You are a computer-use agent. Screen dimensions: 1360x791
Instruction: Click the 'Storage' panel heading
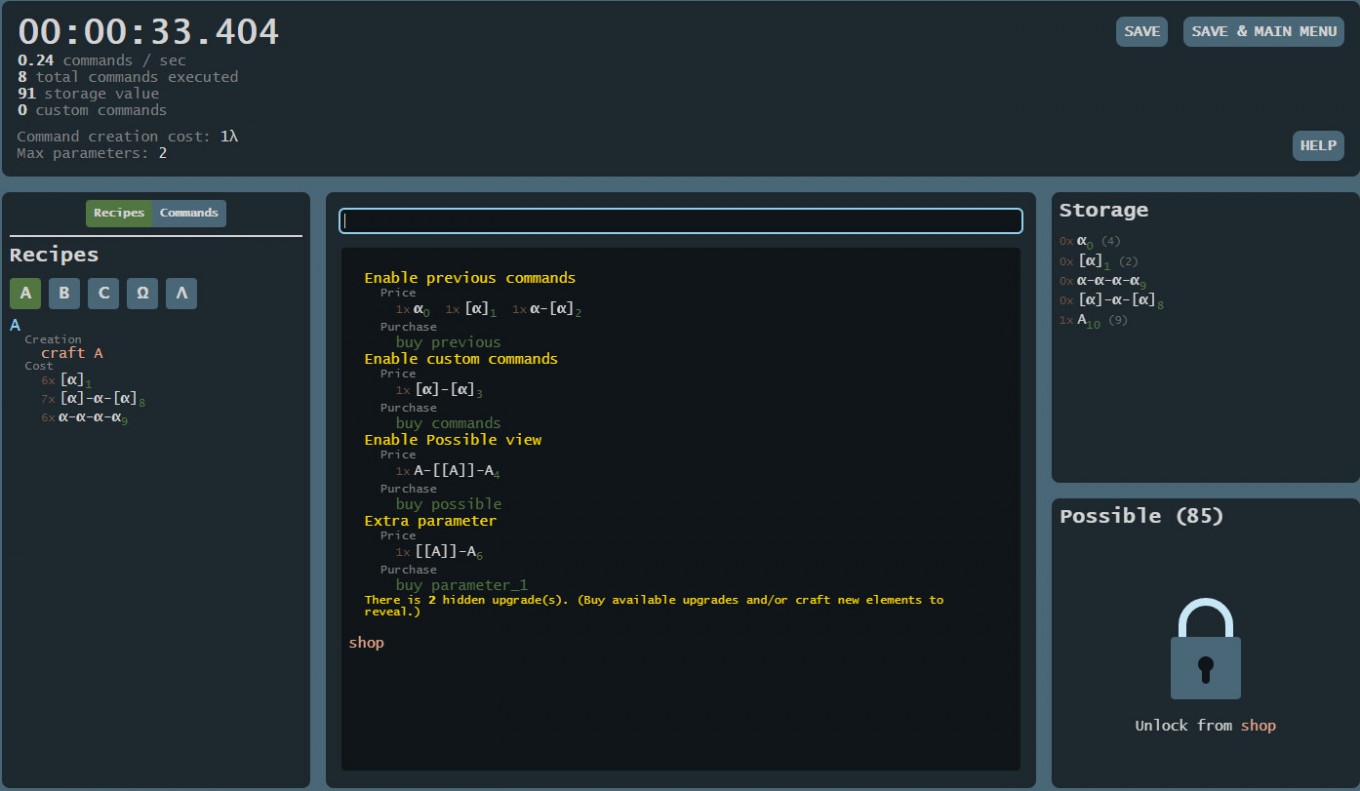click(1104, 210)
